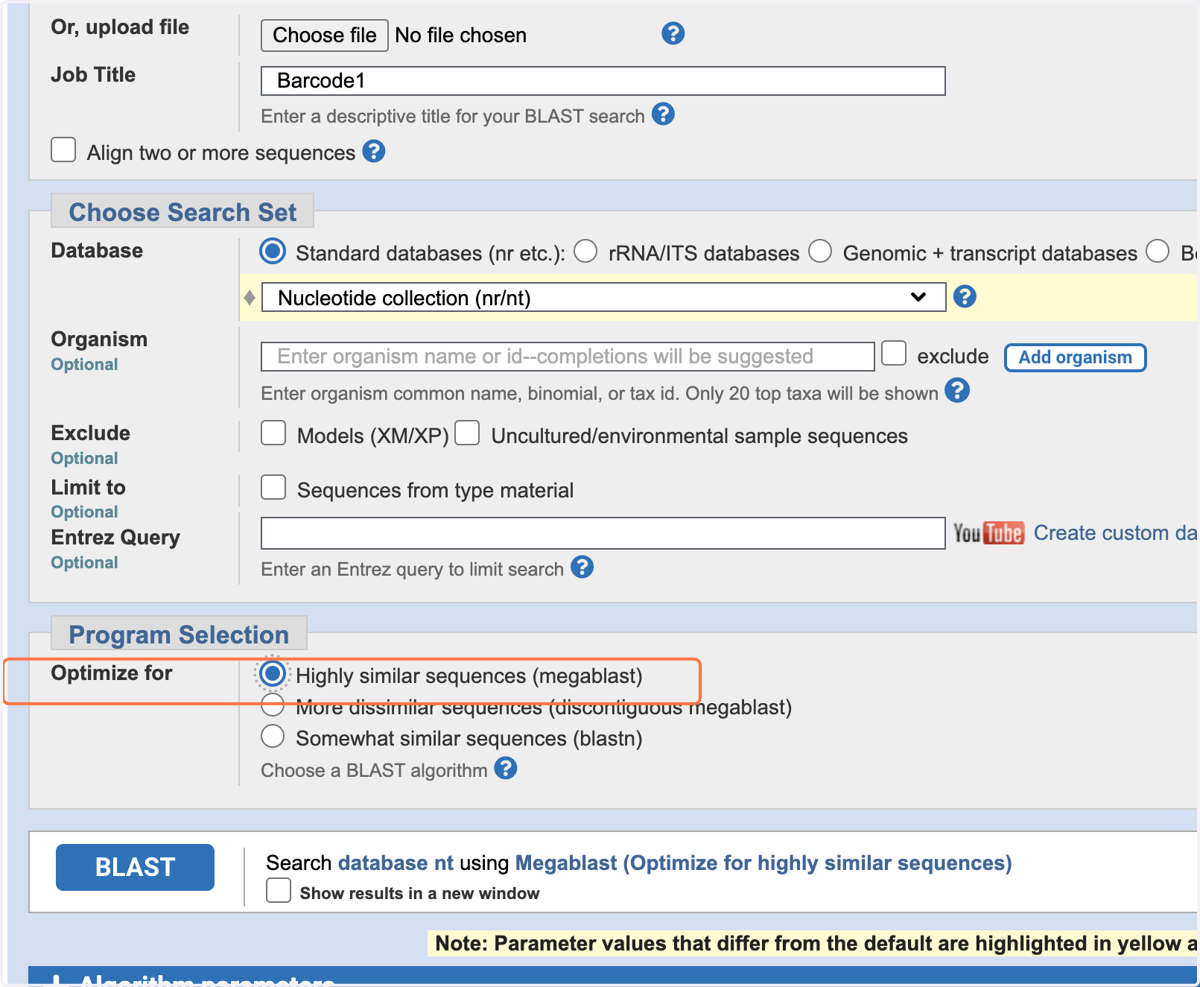
Task: Click the 'Program Selection' section heading
Action: coord(178,635)
